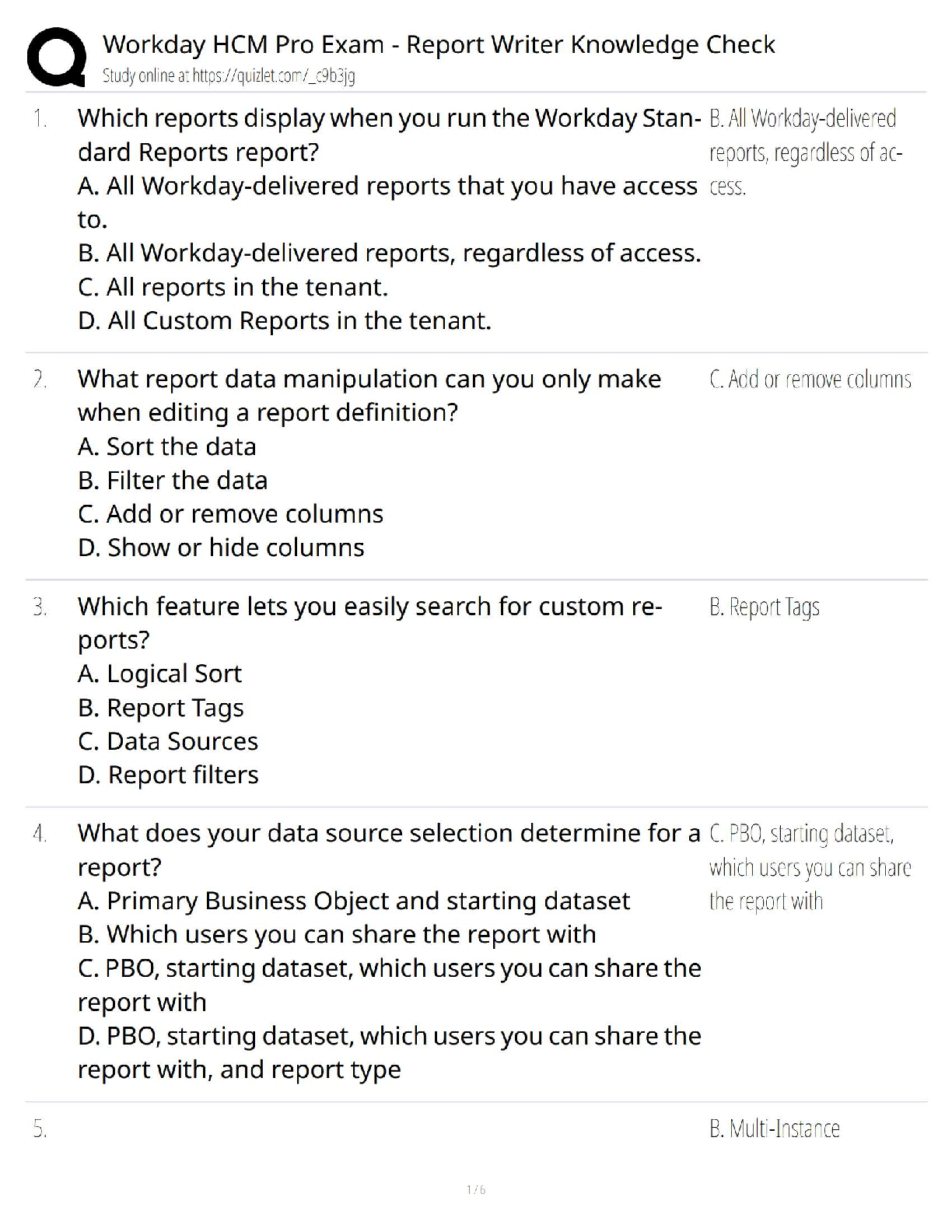Pick 'D. Report filters' option
The image size is (952, 1232).
(168, 775)
